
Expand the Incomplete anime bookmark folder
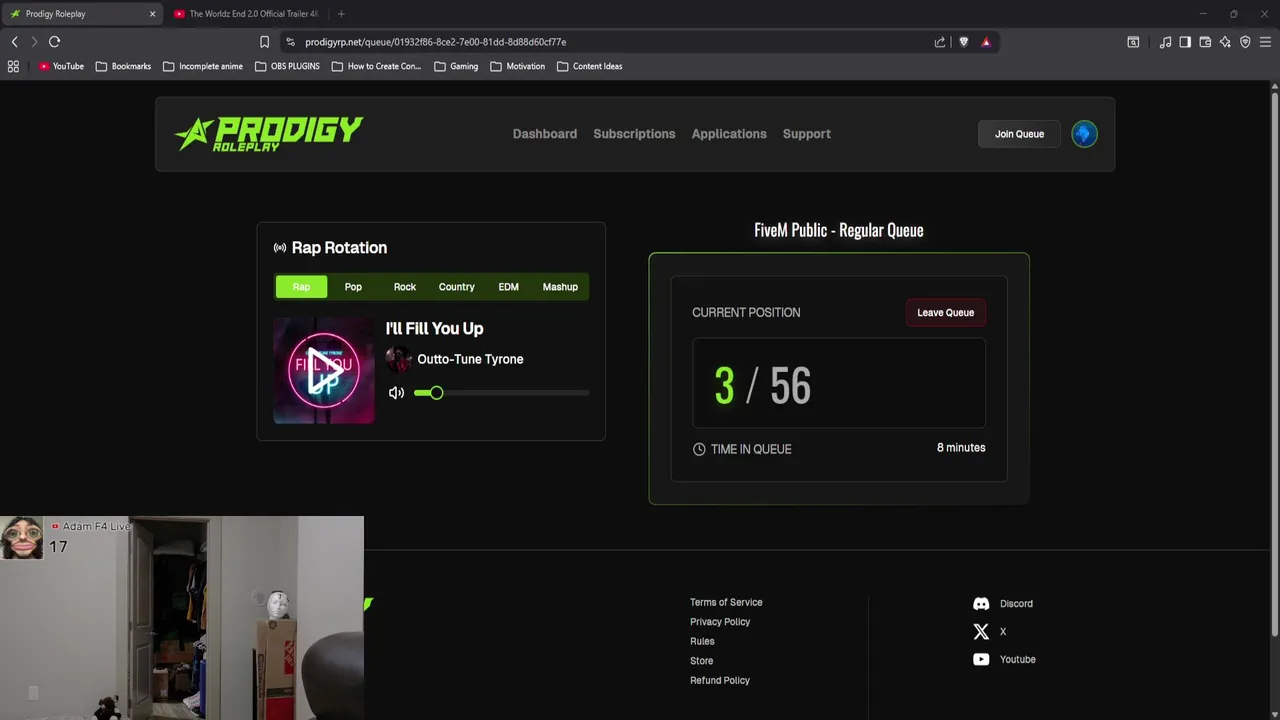click(202, 66)
